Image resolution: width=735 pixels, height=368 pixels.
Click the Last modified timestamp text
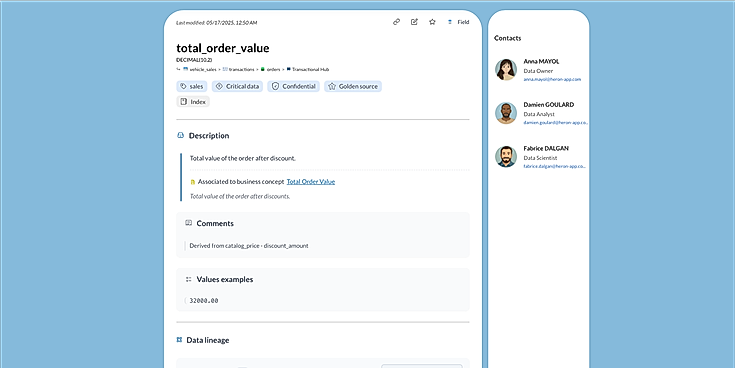[x=217, y=23]
